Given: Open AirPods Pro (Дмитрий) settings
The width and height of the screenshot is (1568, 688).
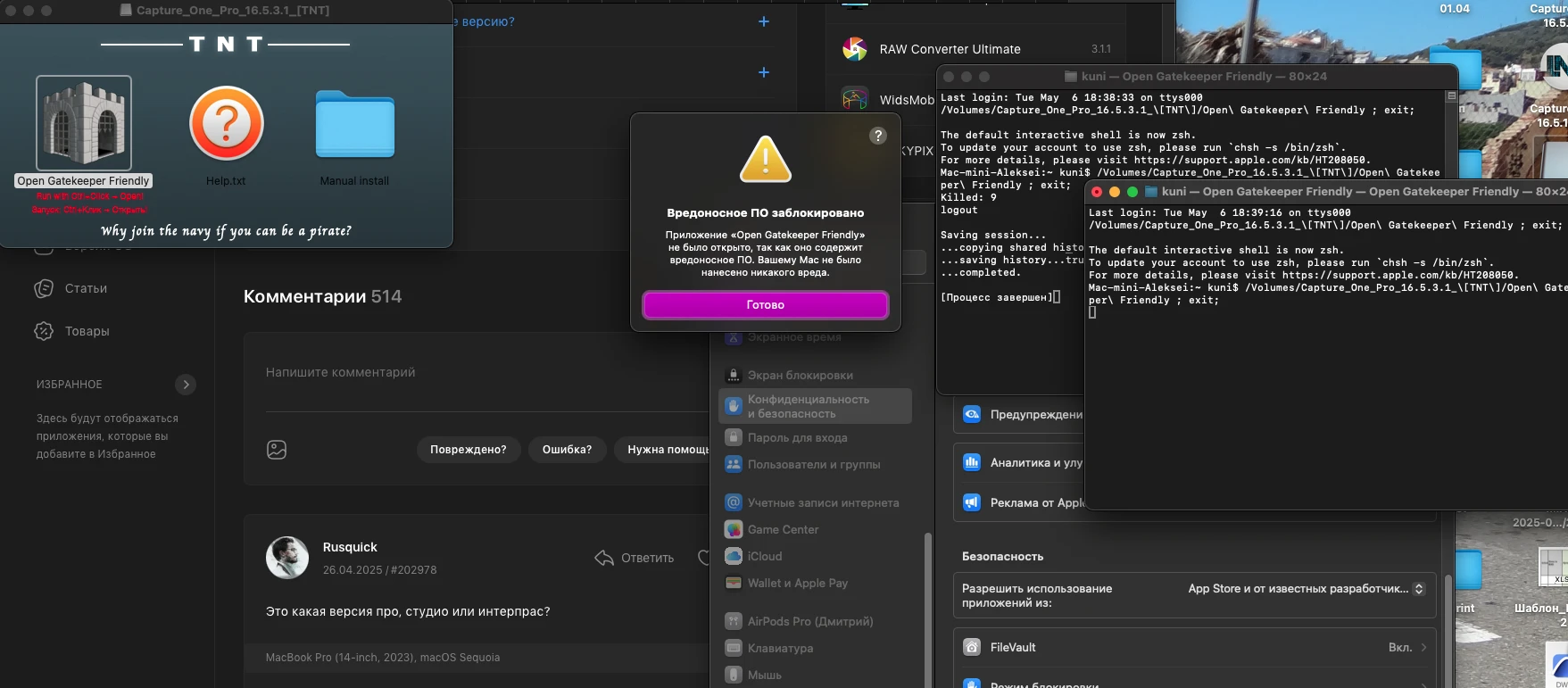Looking at the screenshot, I should click(815, 622).
